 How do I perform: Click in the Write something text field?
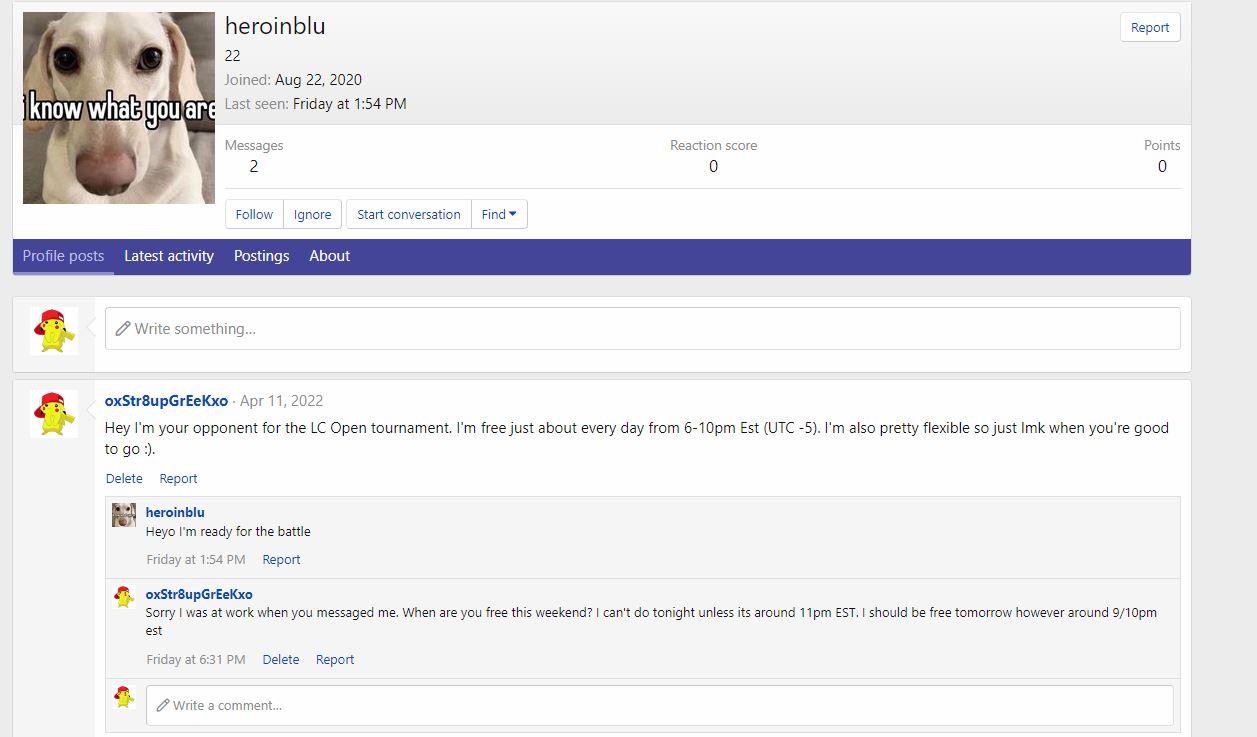(642, 328)
